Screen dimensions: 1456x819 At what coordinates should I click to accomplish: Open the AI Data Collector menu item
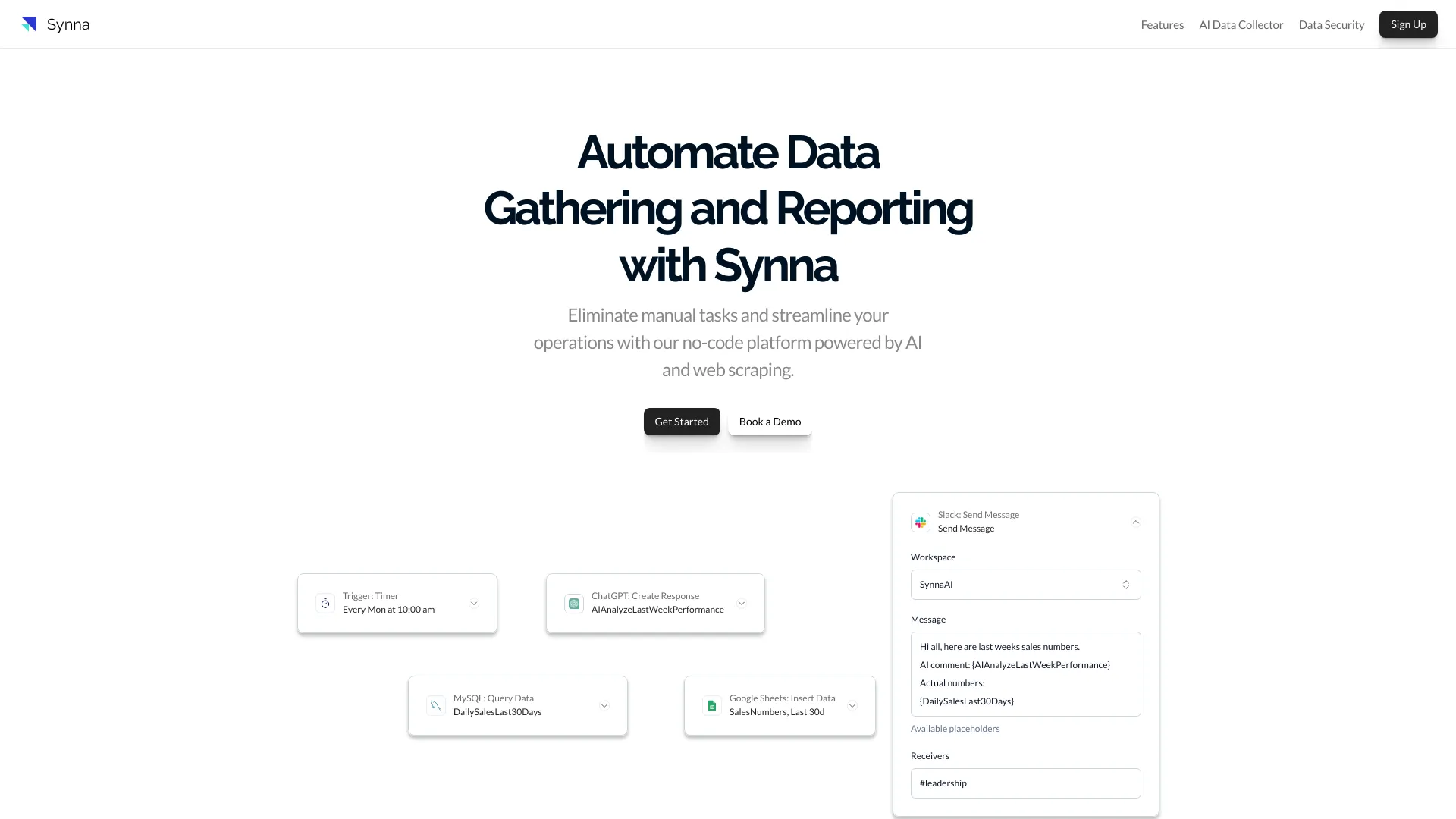click(x=1241, y=24)
